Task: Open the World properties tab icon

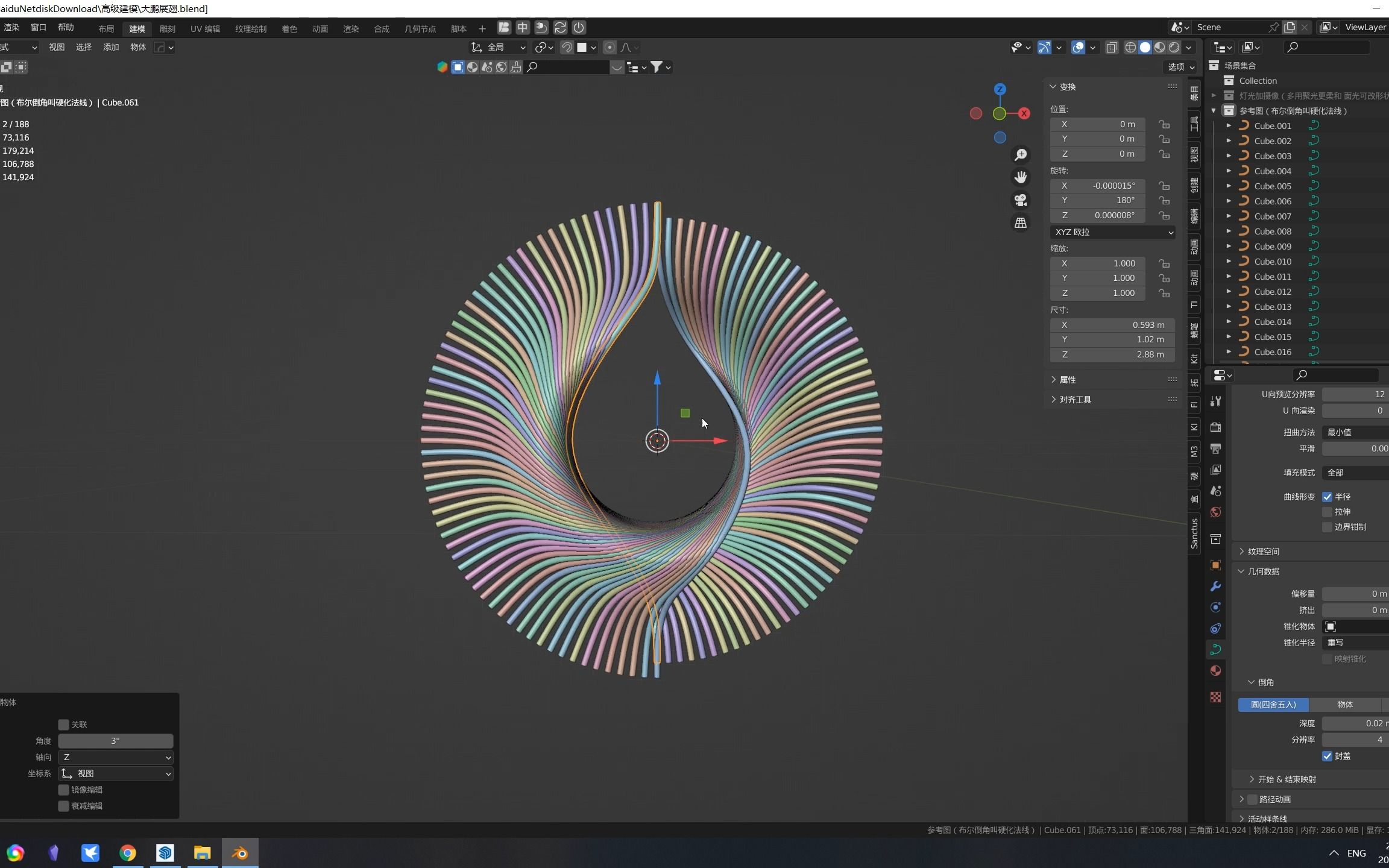Action: [1216, 512]
